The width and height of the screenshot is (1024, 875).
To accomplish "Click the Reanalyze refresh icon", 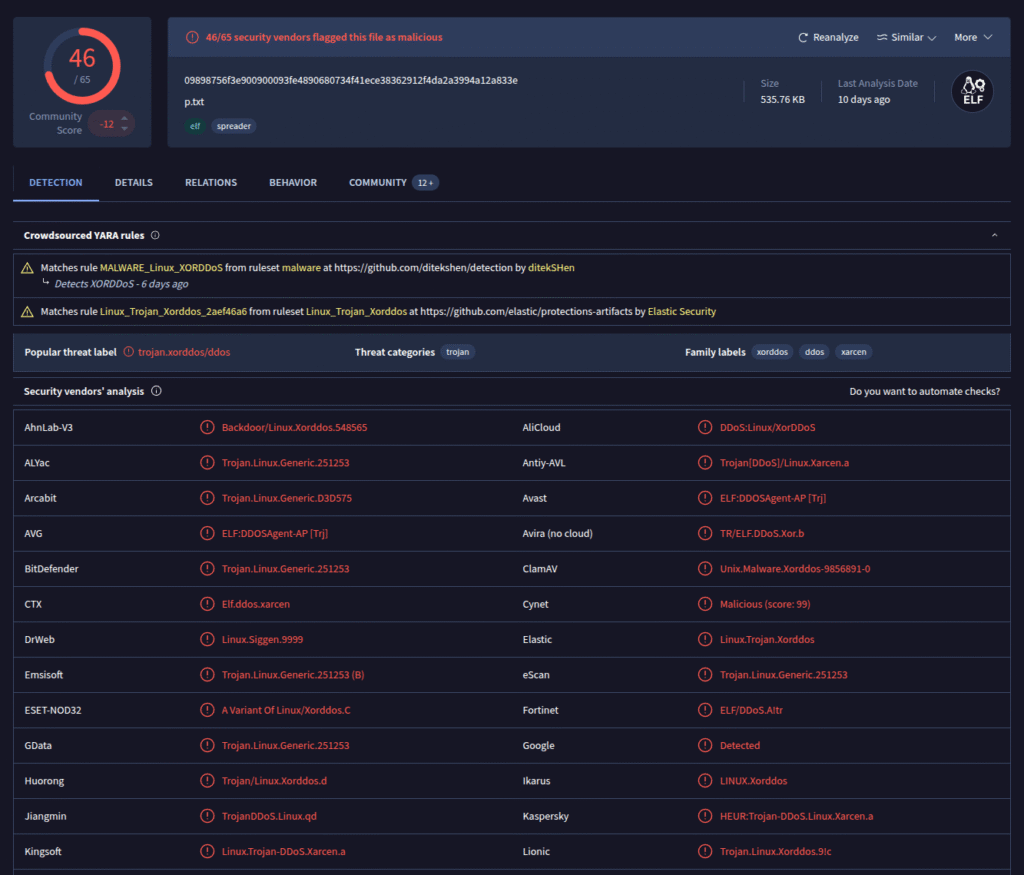I will pos(803,38).
